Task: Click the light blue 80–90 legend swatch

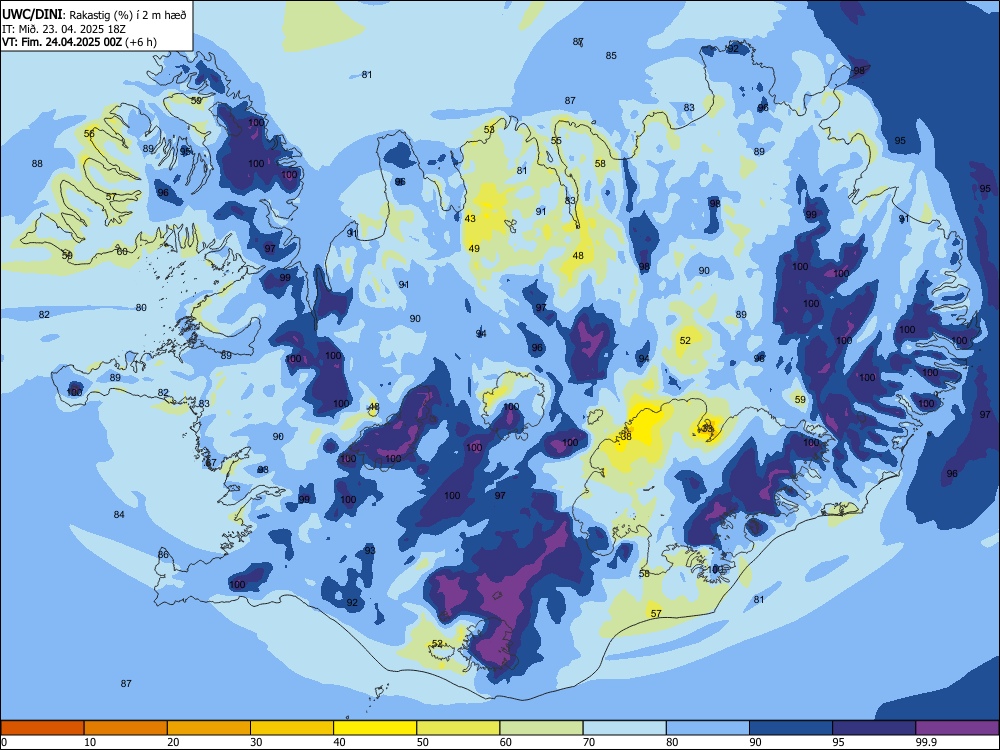Action: (x=708, y=728)
